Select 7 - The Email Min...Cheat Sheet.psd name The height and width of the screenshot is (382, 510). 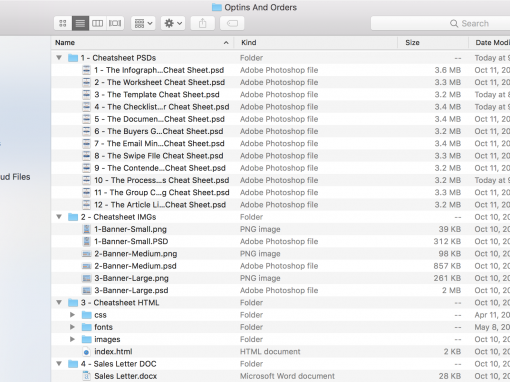click(x=159, y=144)
